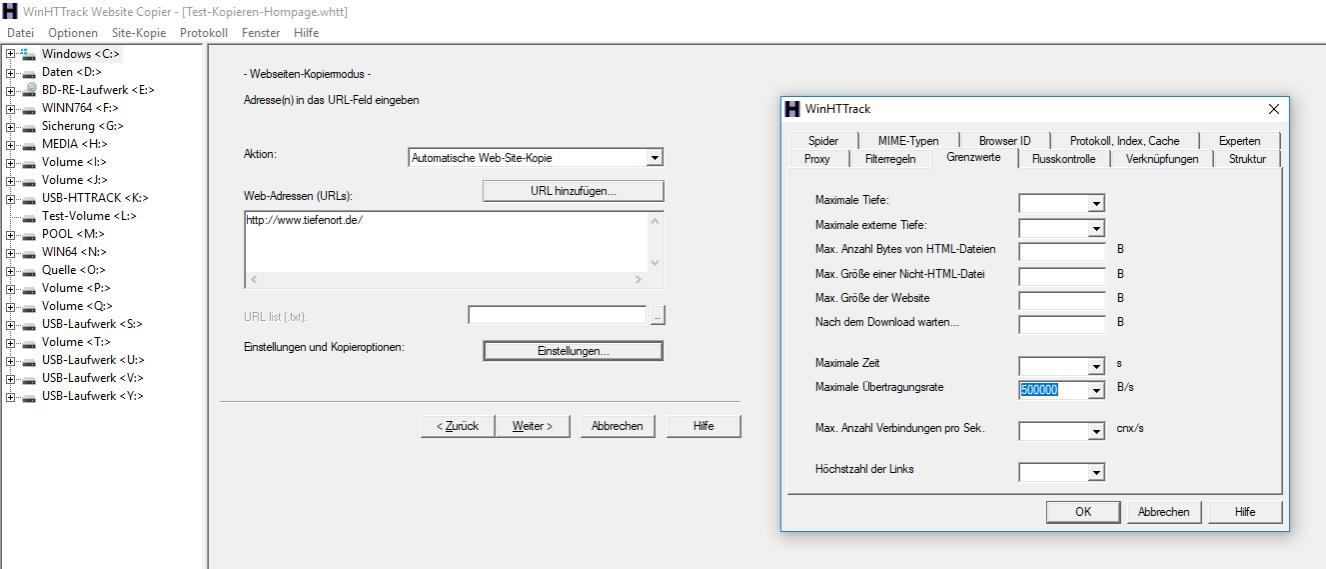Select USB-Laufwerk S: in drive tree
This screenshot has width=1326, height=569.
coord(92,324)
